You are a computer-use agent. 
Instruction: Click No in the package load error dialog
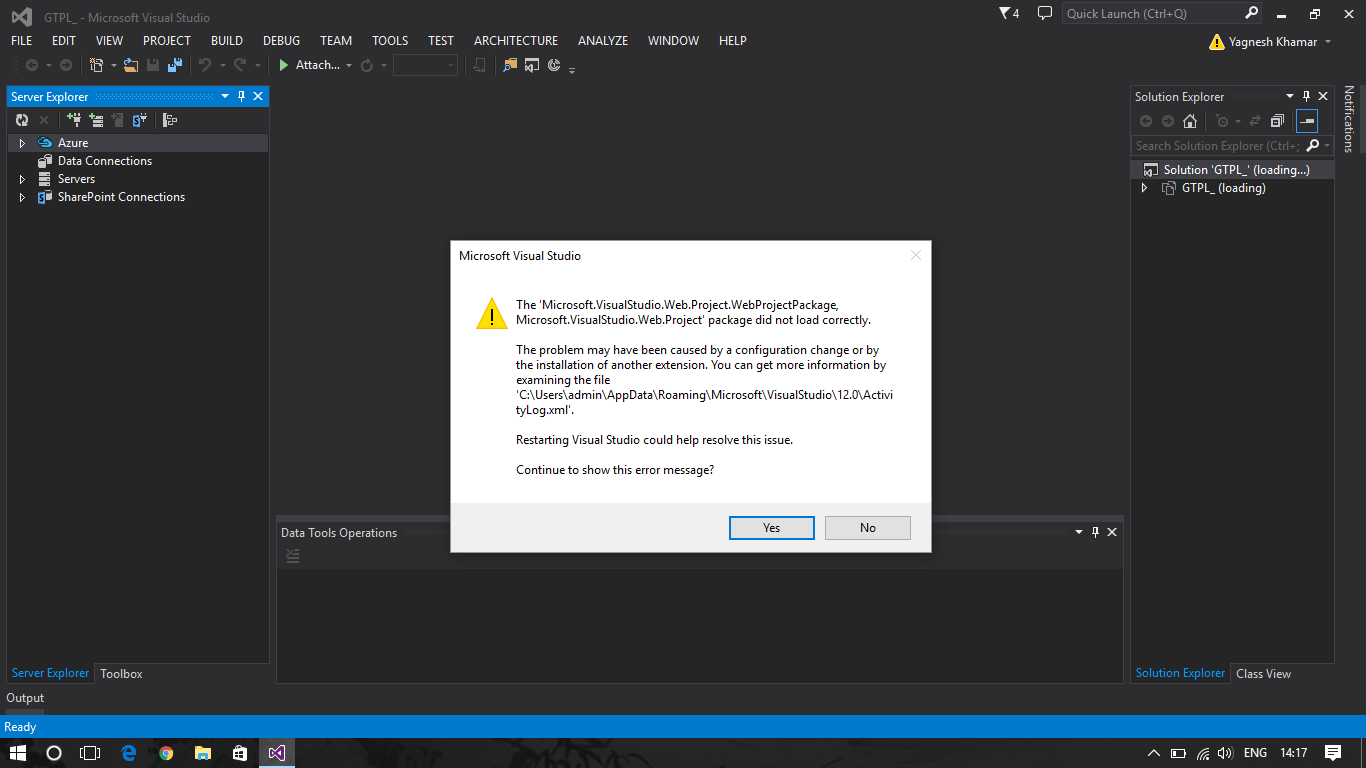pos(867,527)
